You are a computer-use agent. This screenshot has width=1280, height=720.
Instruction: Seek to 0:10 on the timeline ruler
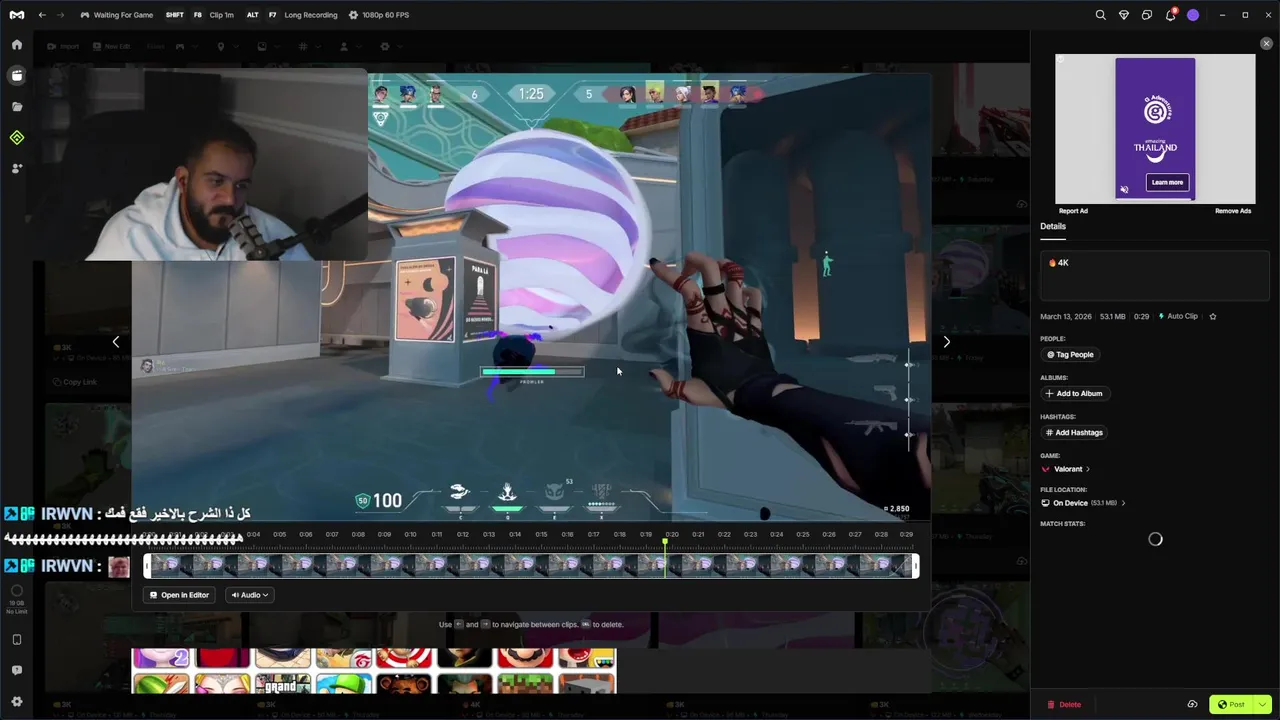(x=410, y=534)
